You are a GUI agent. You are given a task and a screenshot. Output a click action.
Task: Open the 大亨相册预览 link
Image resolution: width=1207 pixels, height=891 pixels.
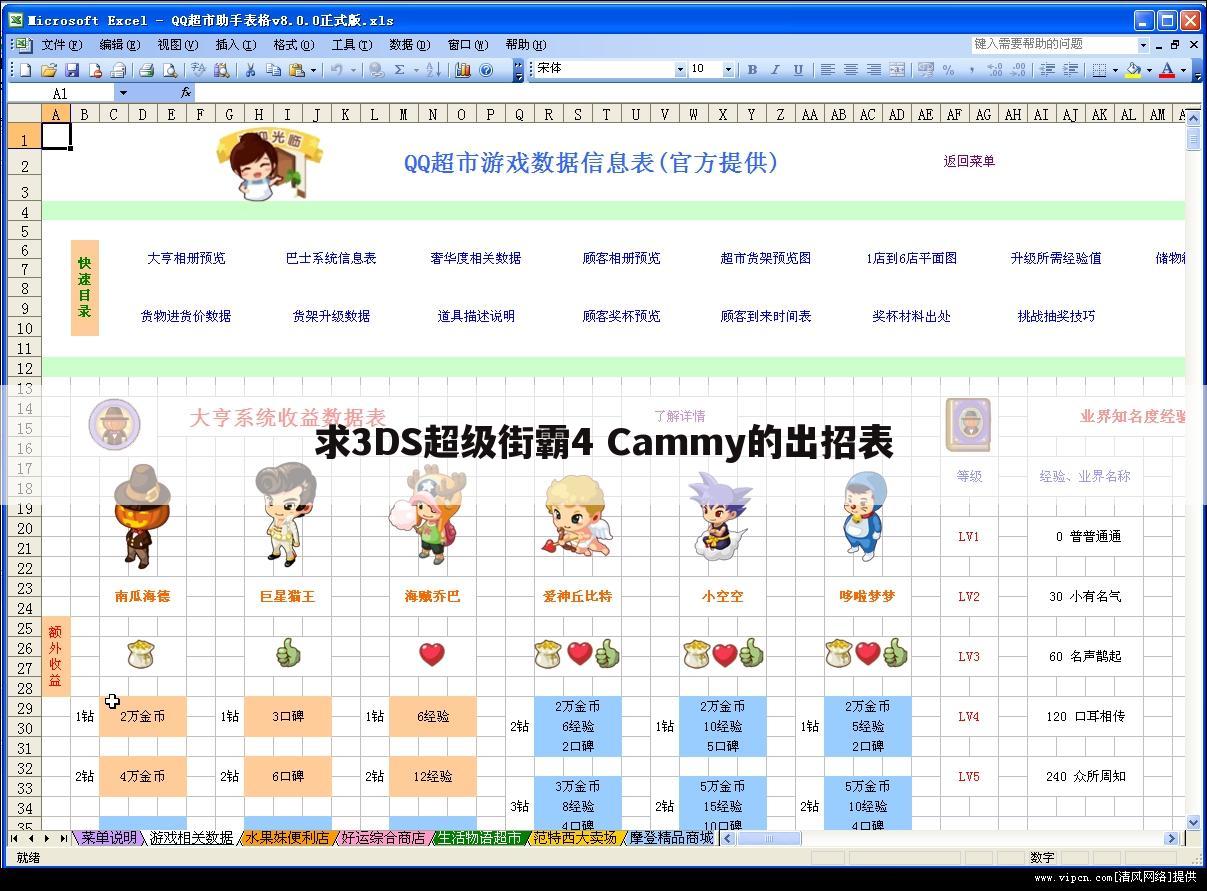point(186,258)
